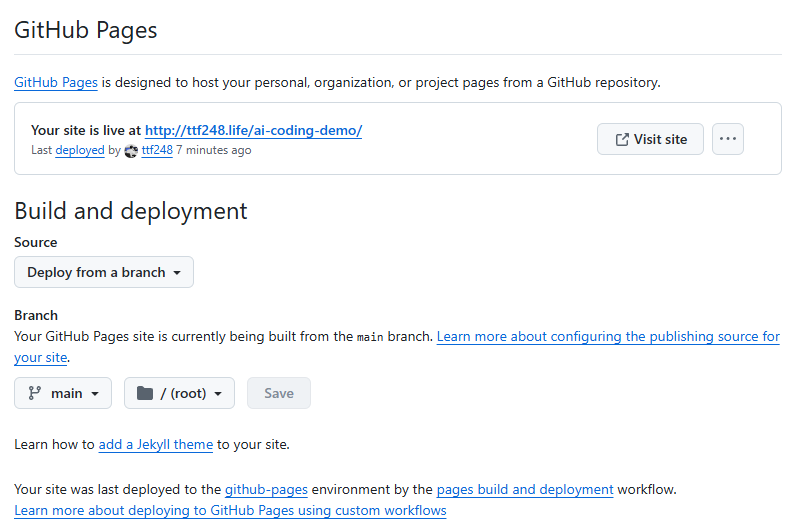Open the GitHub Pages documentation link

[55, 82]
